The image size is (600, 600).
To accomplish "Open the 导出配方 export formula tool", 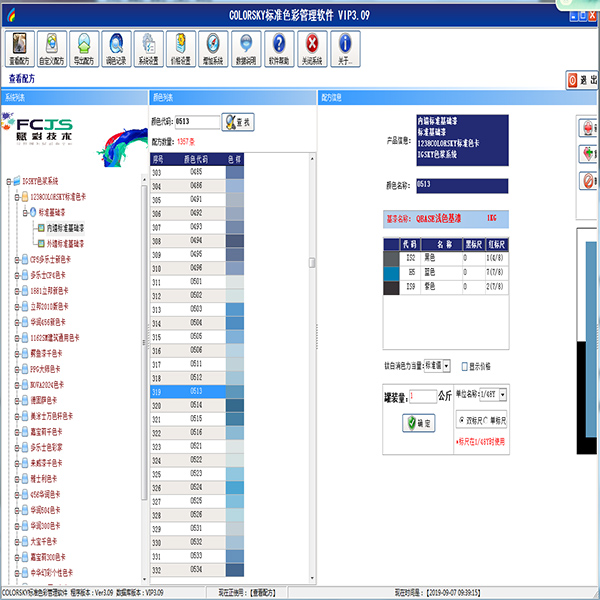I will (x=86, y=48).
